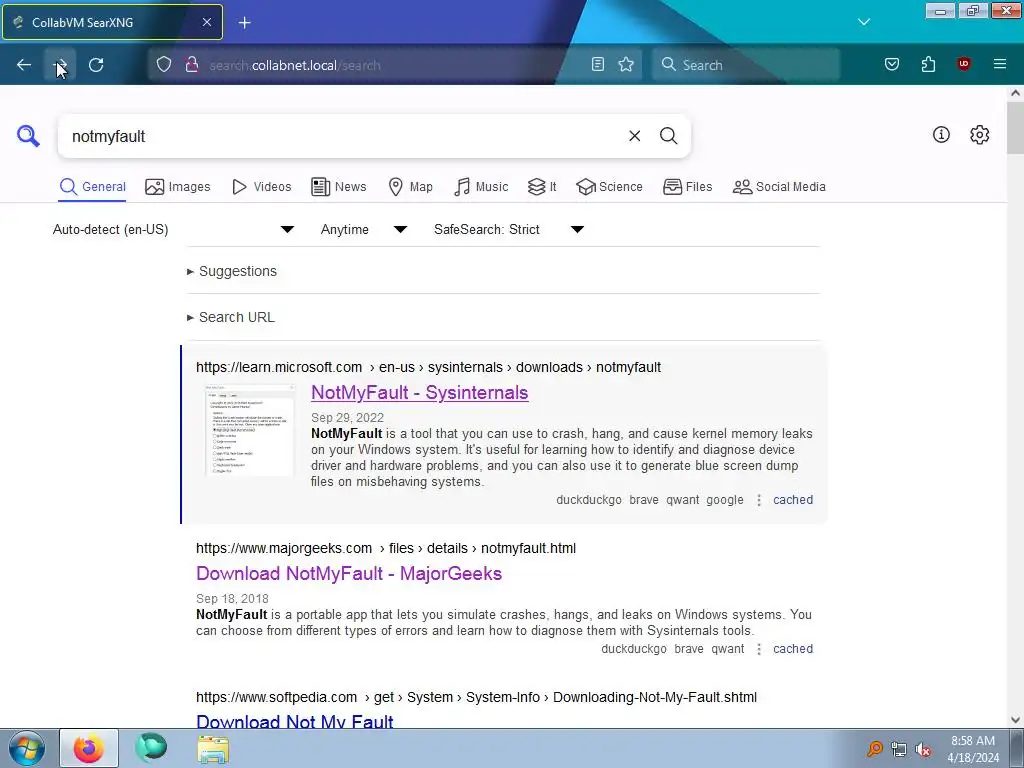Viewport: 1024px width, 768px height.
Task: Reload the page with the refresh icon
Action: pos(96,65)
